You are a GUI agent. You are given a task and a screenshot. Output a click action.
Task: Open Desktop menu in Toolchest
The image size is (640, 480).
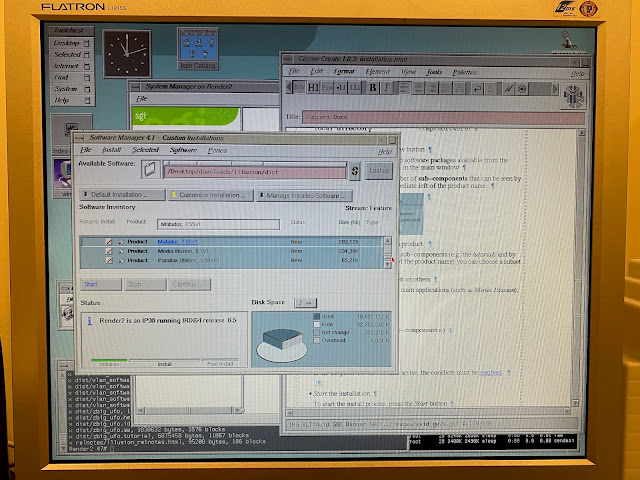tap(72, 43)
